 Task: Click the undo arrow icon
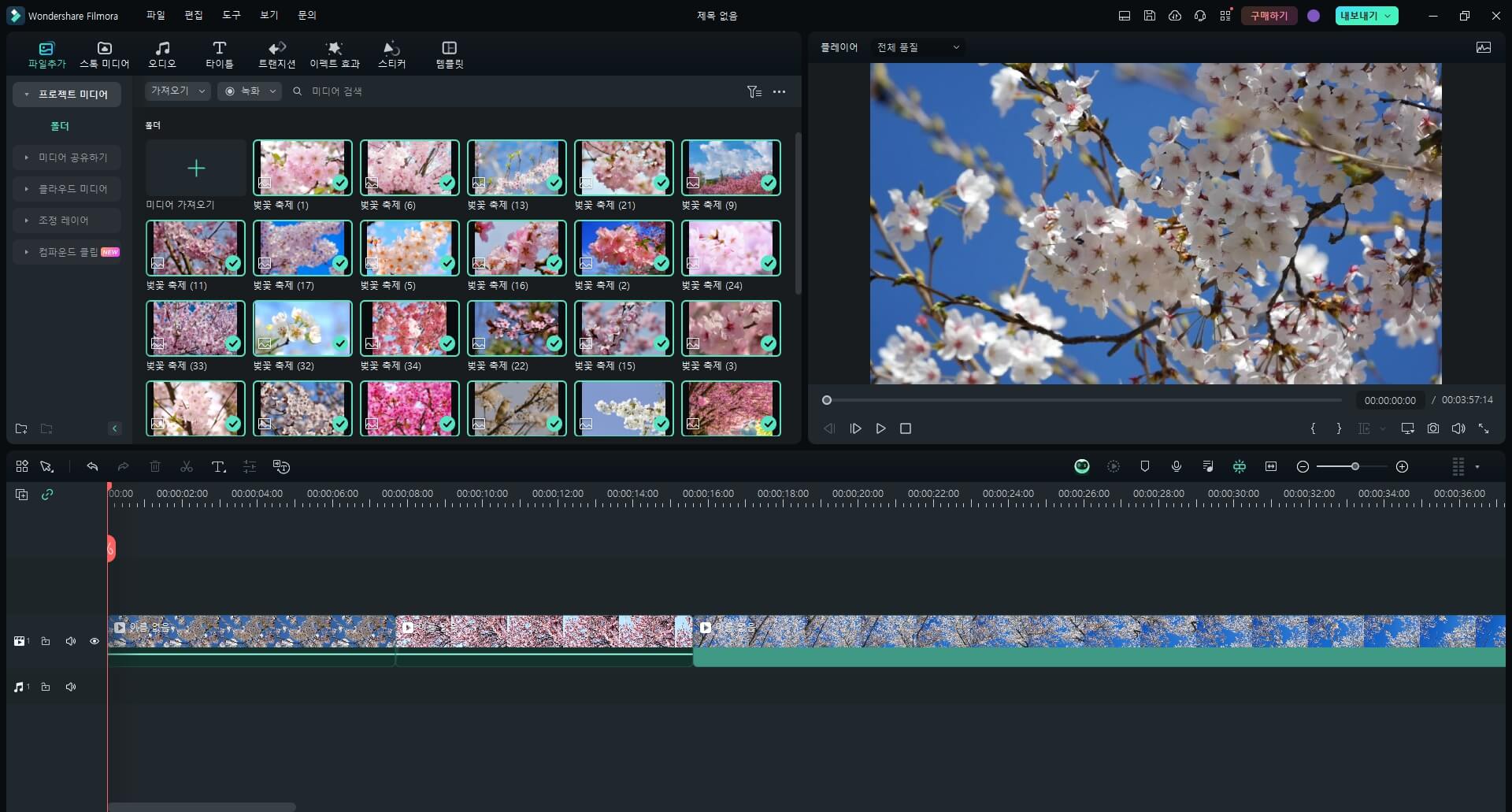(92, 466)
